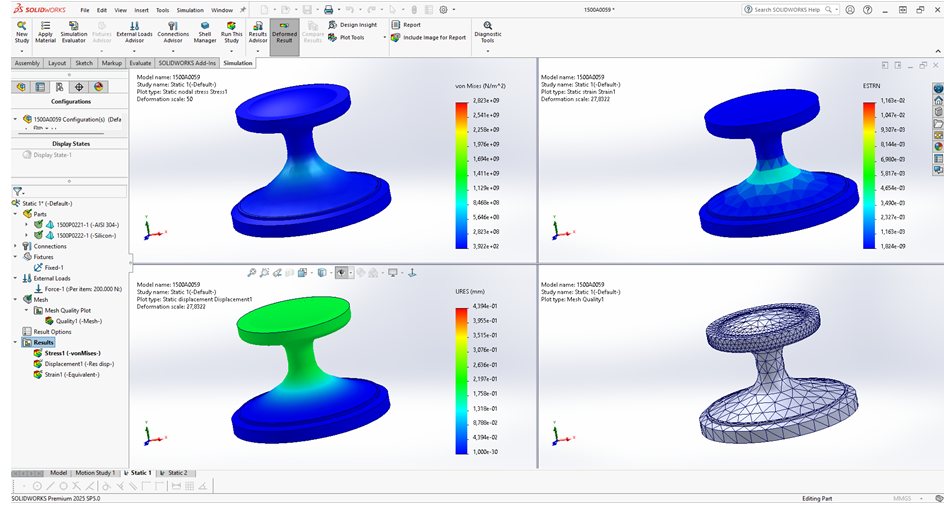Collapse the External Loads node
Viewport: 944px width, 505px height.
[x=16, y=279]
